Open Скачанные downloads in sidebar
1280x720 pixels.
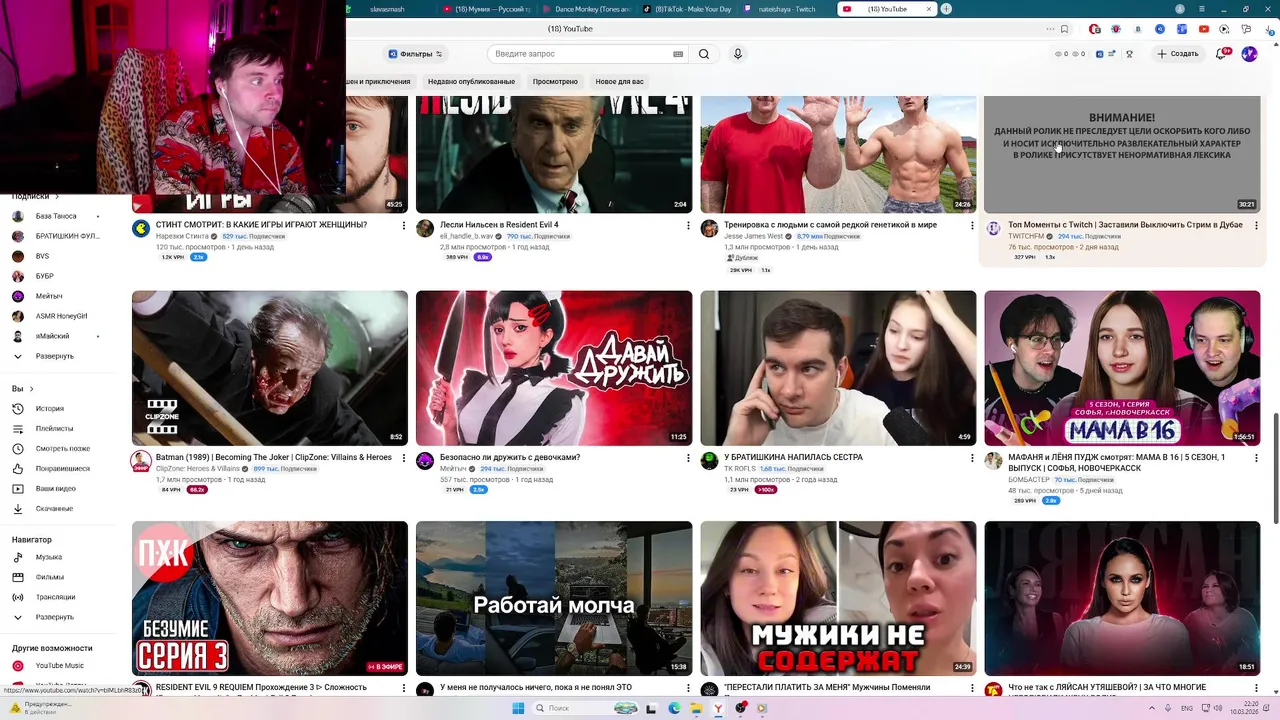pyautogui.click(x=54, y=509)
